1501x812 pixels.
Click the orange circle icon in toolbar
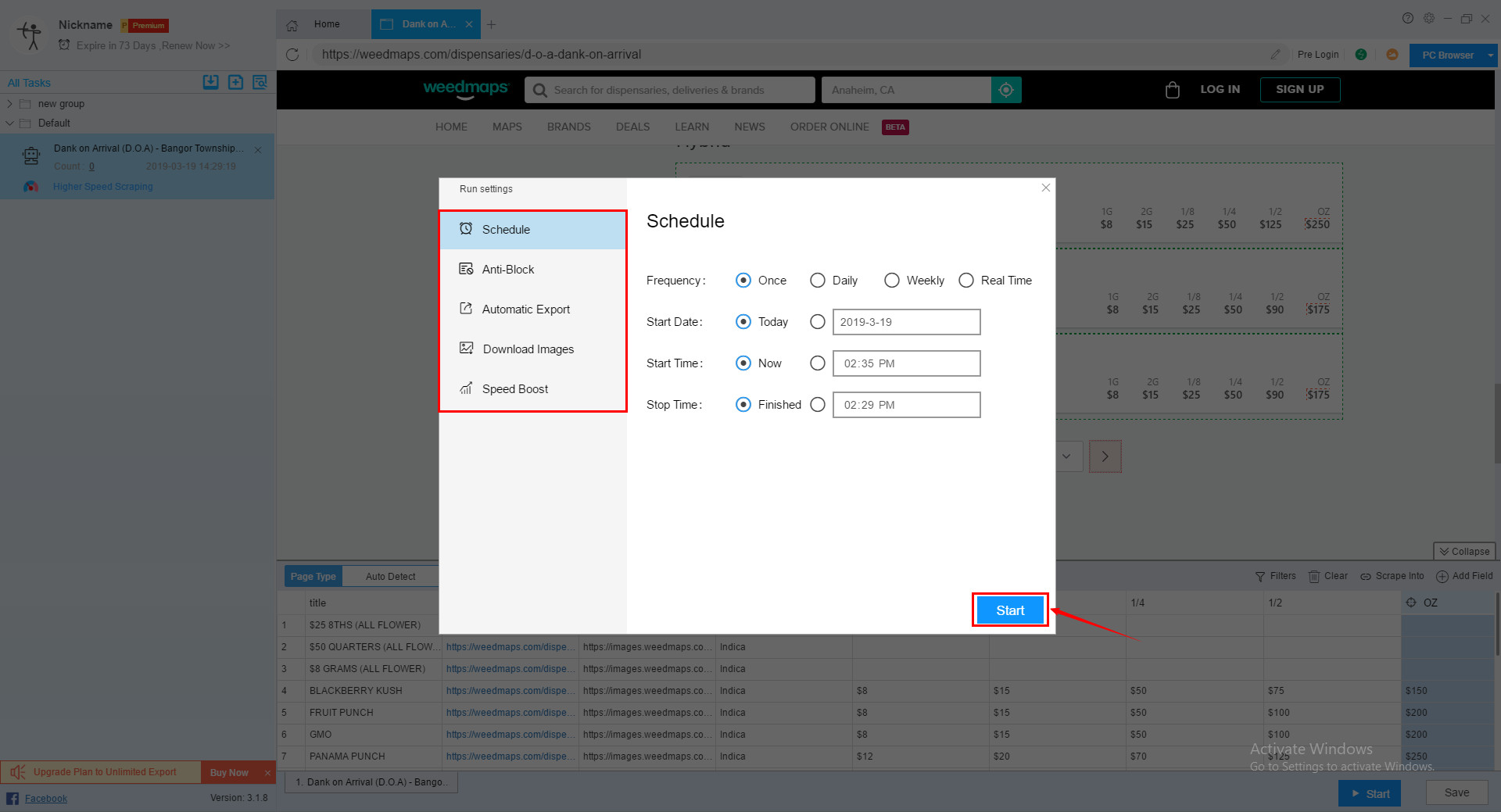pyautogui.click(x=1392, y=55)
